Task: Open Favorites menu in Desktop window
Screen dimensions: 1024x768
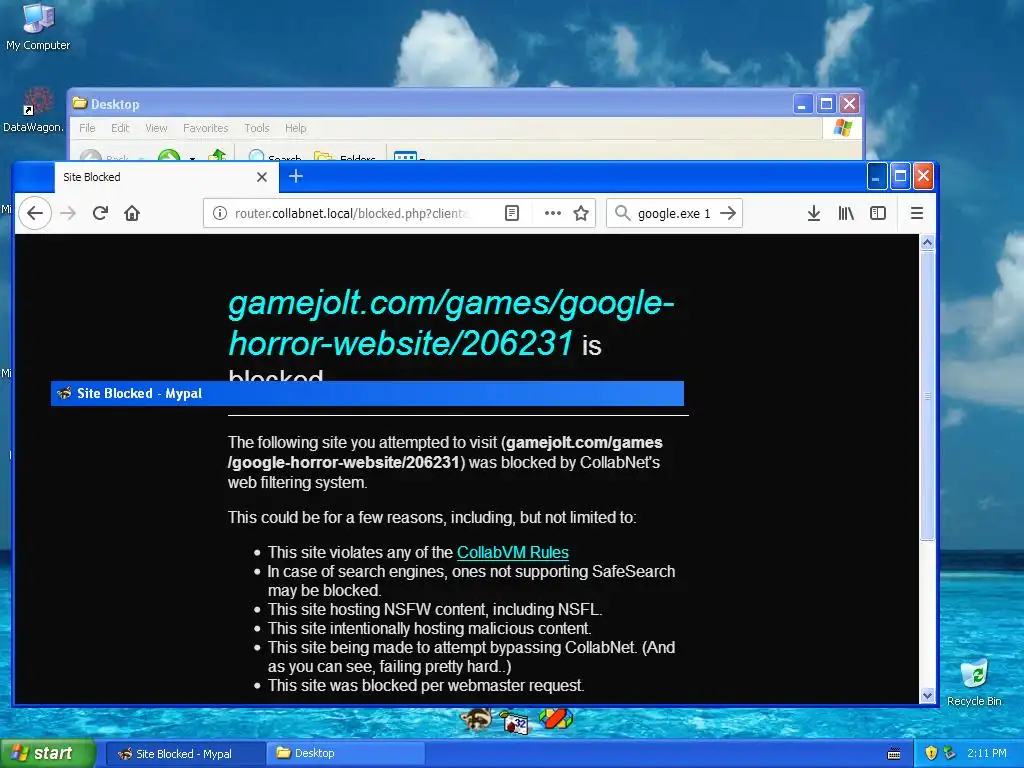Action: pos(205,128)
